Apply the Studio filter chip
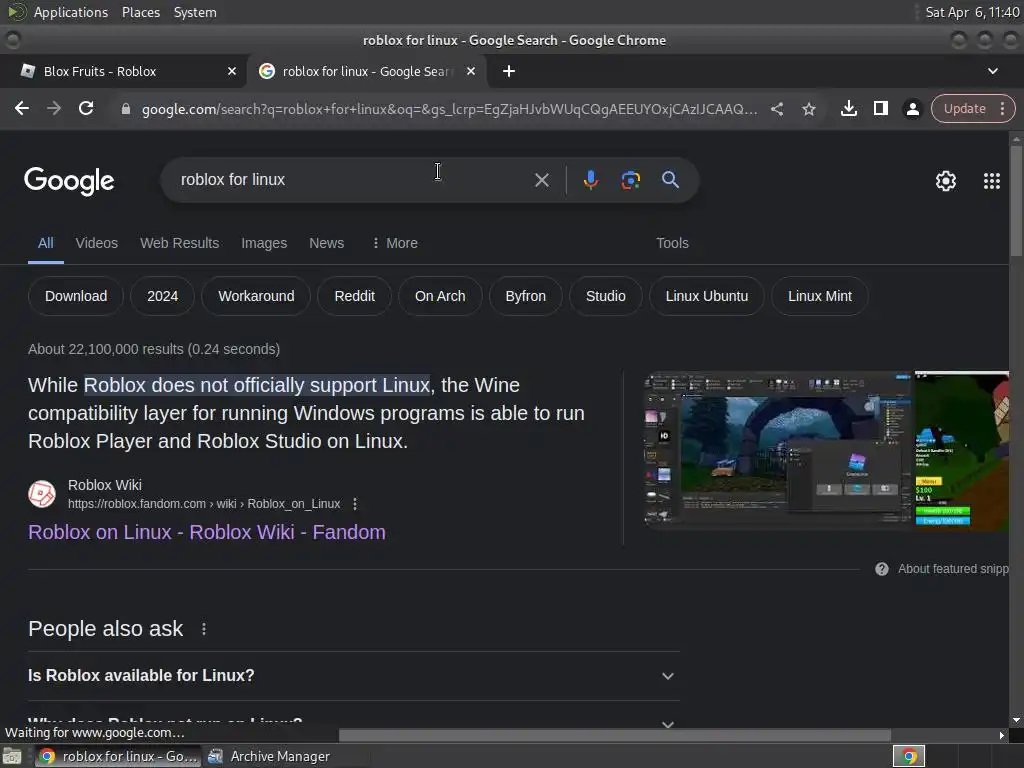 [x=605, y=296]
